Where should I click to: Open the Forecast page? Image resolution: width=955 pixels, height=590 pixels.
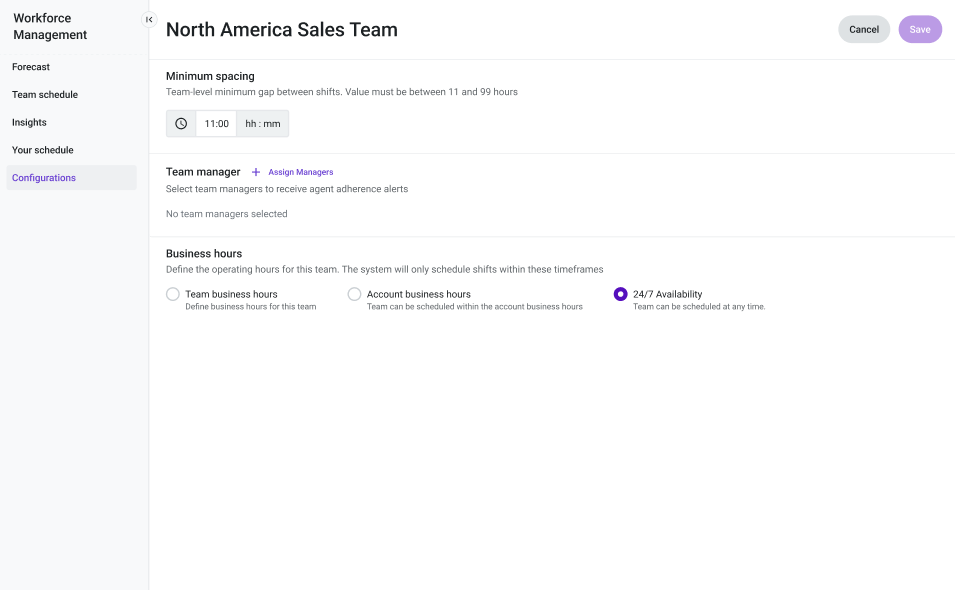click(31, 67)
